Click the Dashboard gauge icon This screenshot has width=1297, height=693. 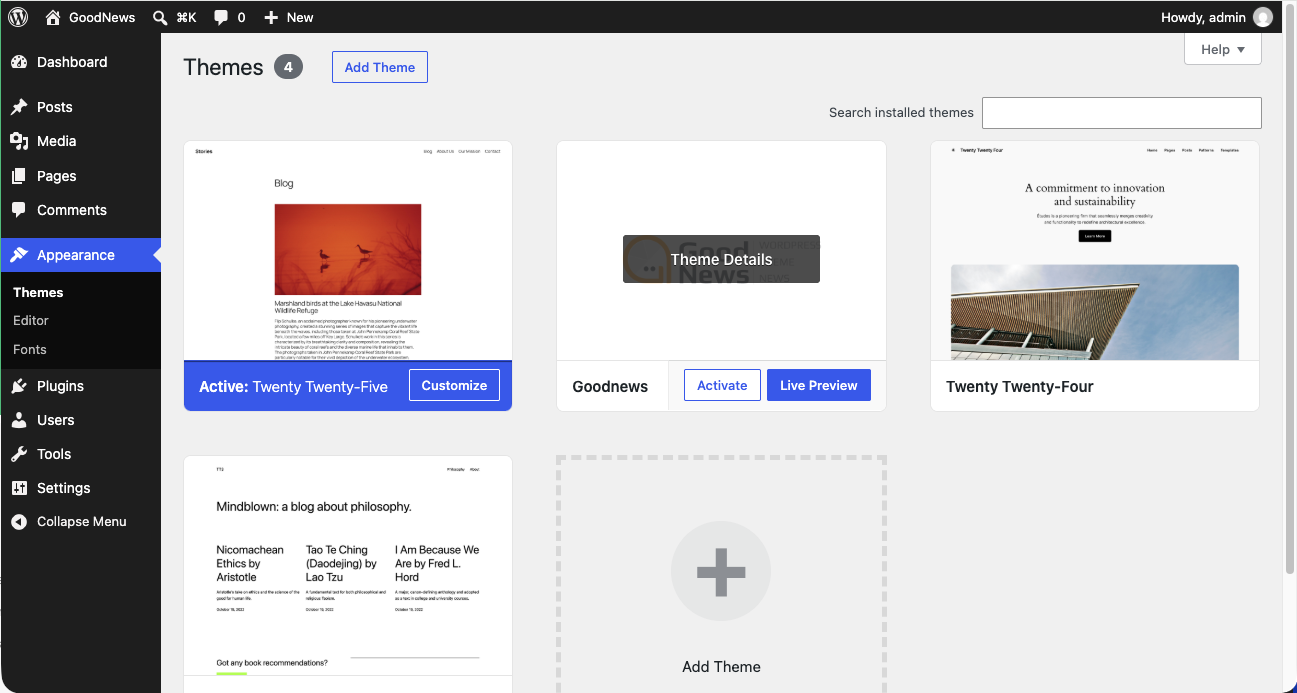(19, 62)
